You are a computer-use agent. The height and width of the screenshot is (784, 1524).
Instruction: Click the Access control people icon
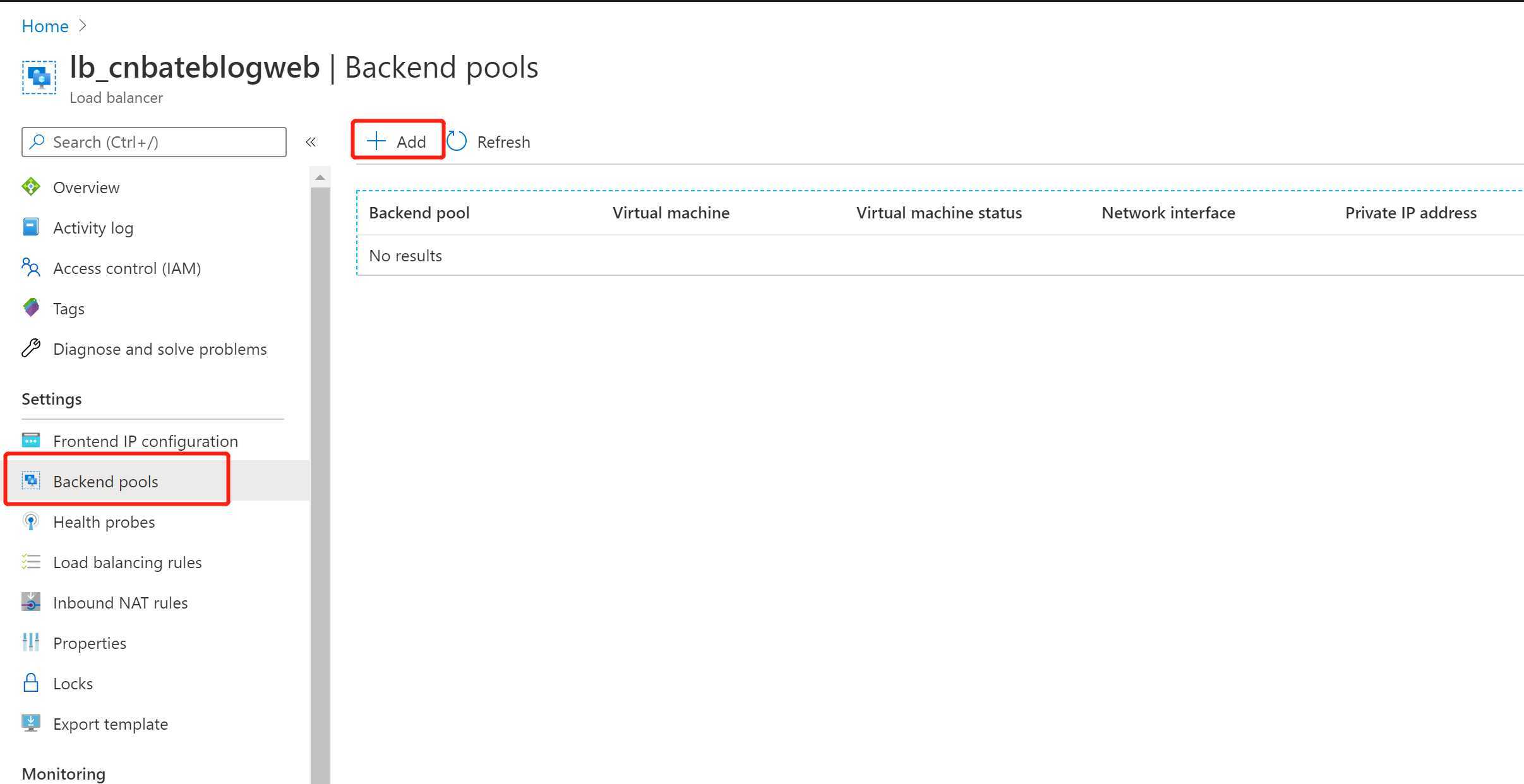pyautogui.click(x=31, y=268)
